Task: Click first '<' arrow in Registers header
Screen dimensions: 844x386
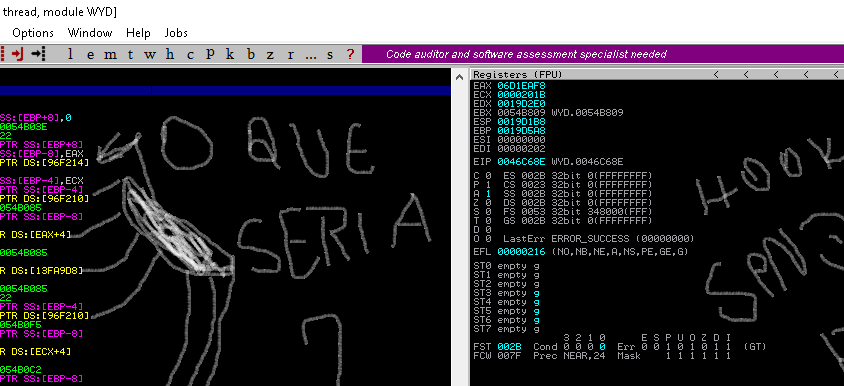Action: 716,74
